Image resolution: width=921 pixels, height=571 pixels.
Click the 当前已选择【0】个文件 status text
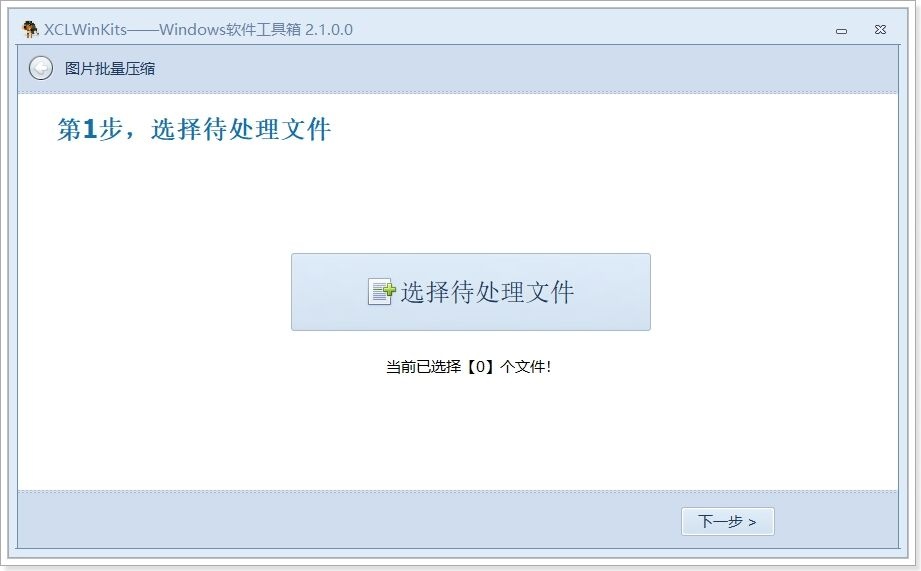point(468,367)
